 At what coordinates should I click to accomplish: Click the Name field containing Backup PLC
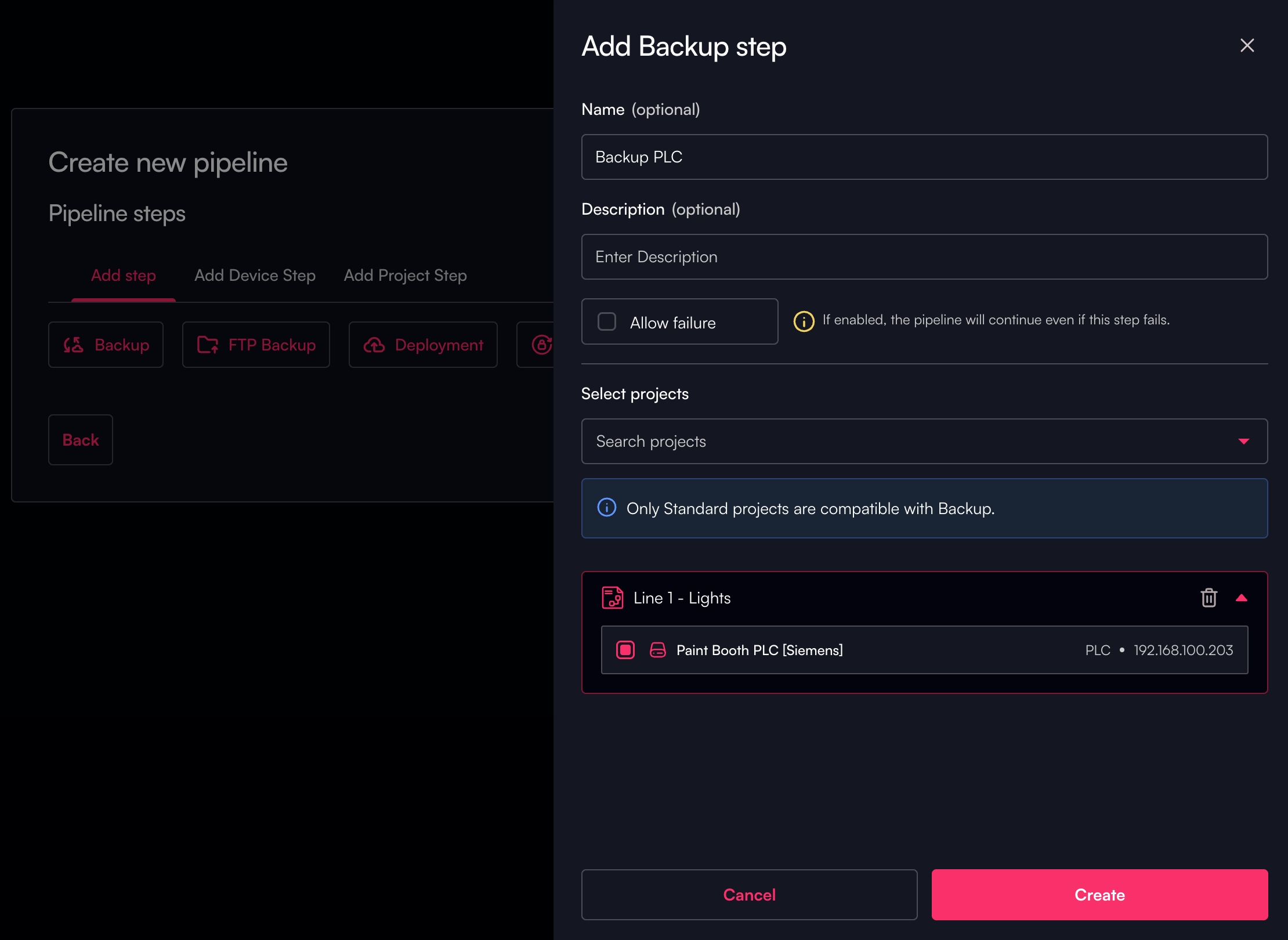click(924, 157)
